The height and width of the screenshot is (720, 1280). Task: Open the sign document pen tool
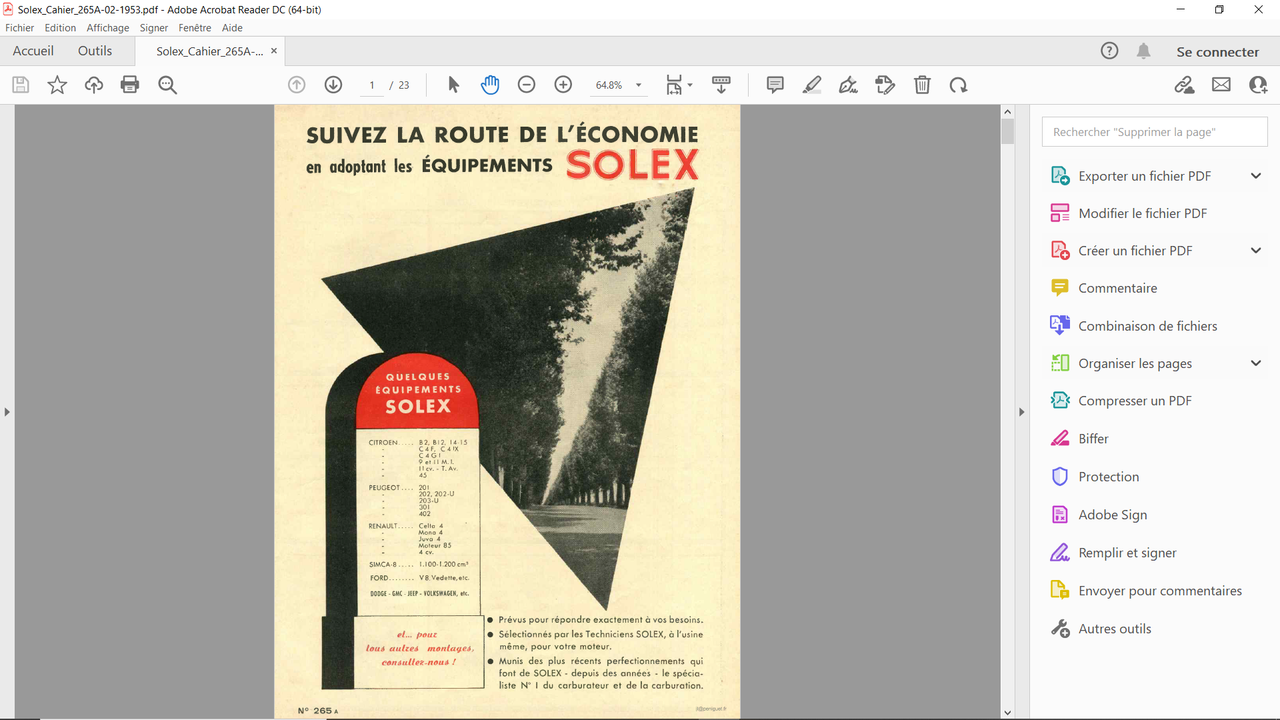tap(849, 85)
